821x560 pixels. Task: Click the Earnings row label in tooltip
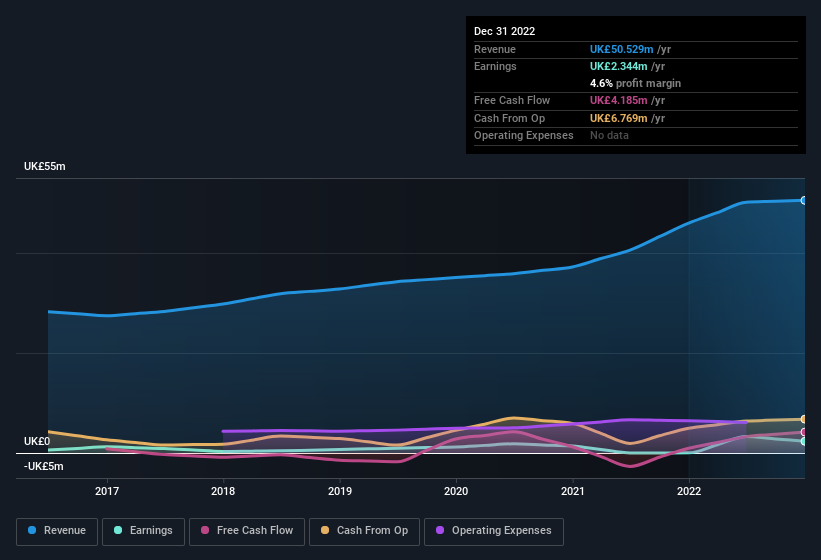[495, 66]
